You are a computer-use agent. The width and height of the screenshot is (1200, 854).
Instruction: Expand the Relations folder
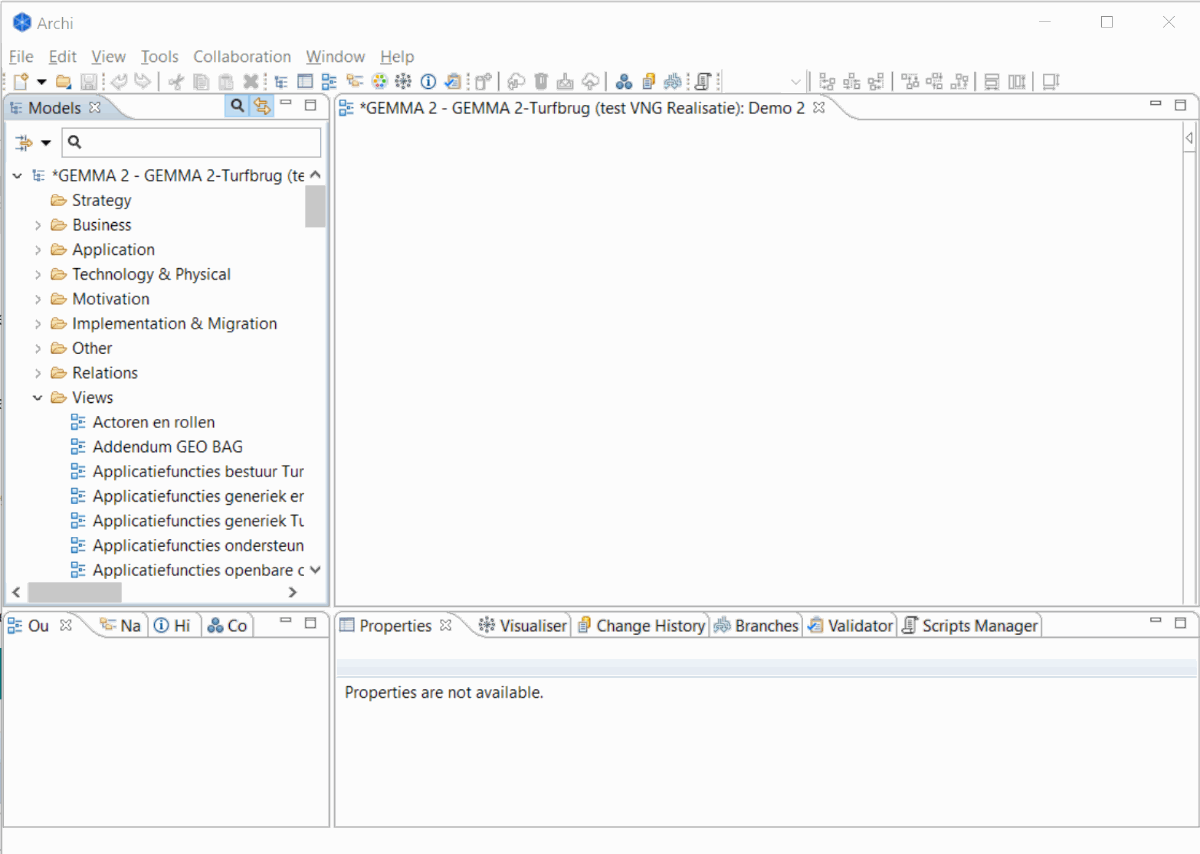[x=38, y=373]
